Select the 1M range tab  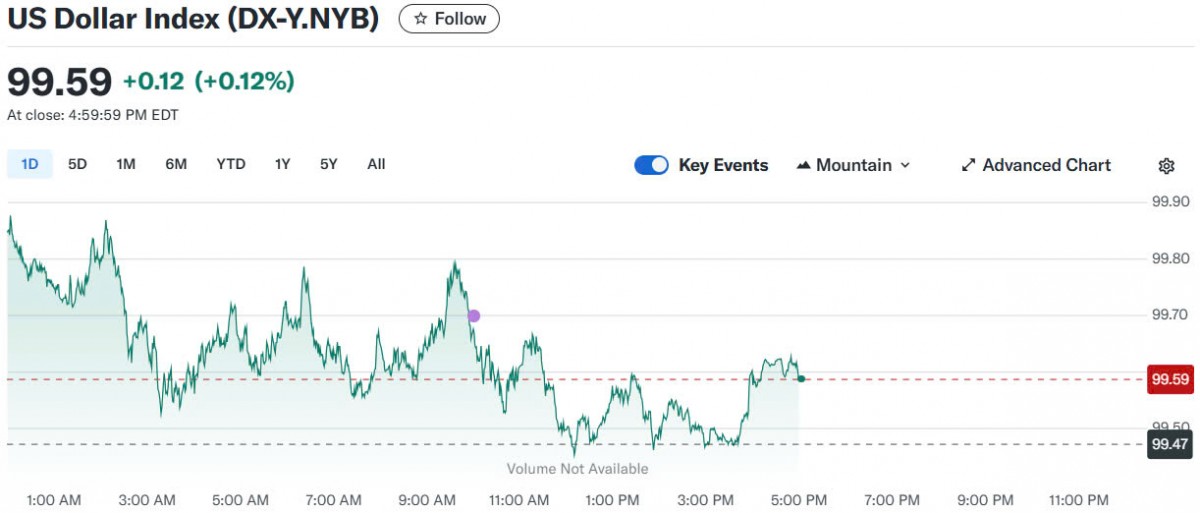pyautogui.click(x=125, y=164)
